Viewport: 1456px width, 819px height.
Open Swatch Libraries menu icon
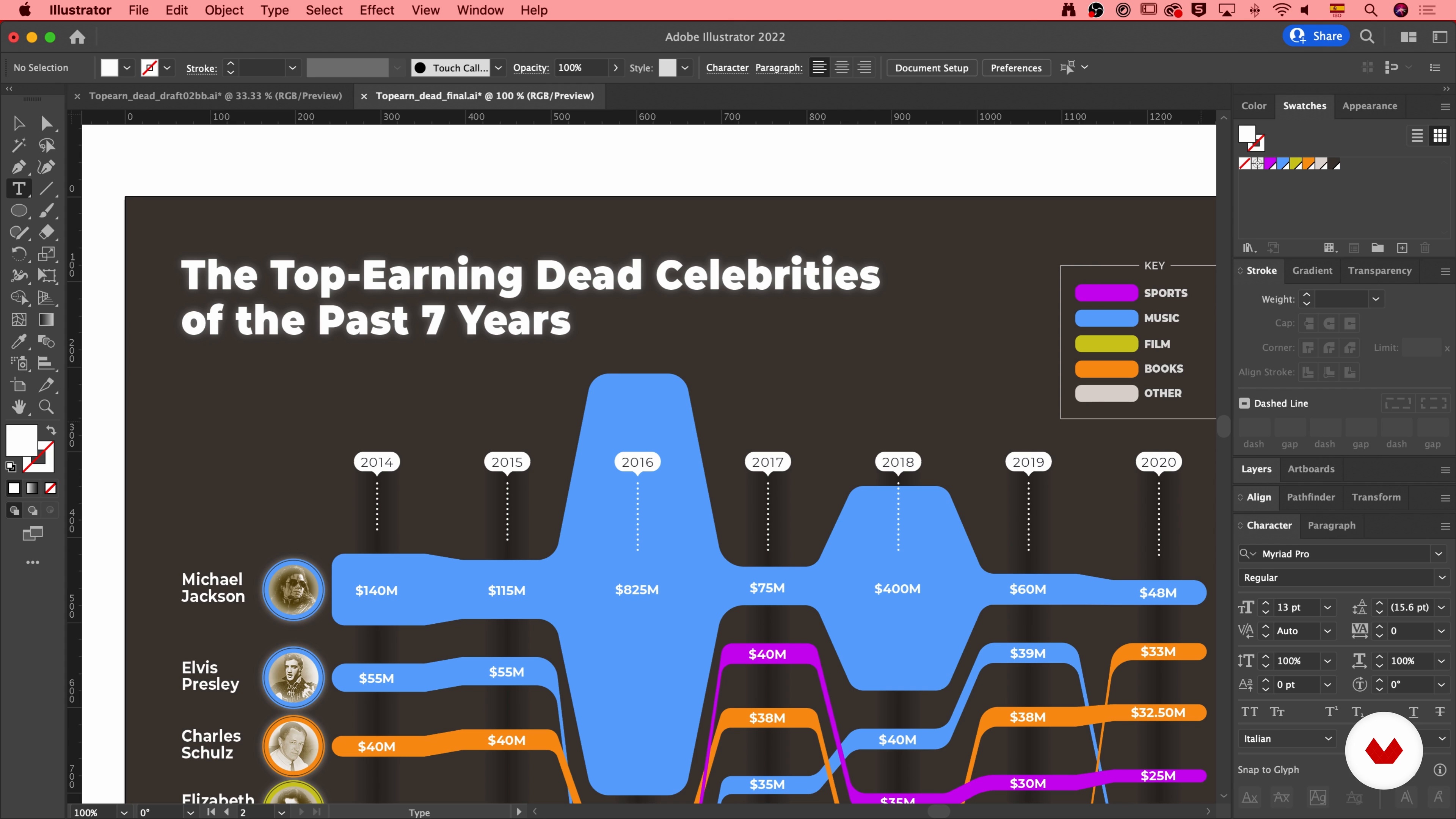point(1250,248)
